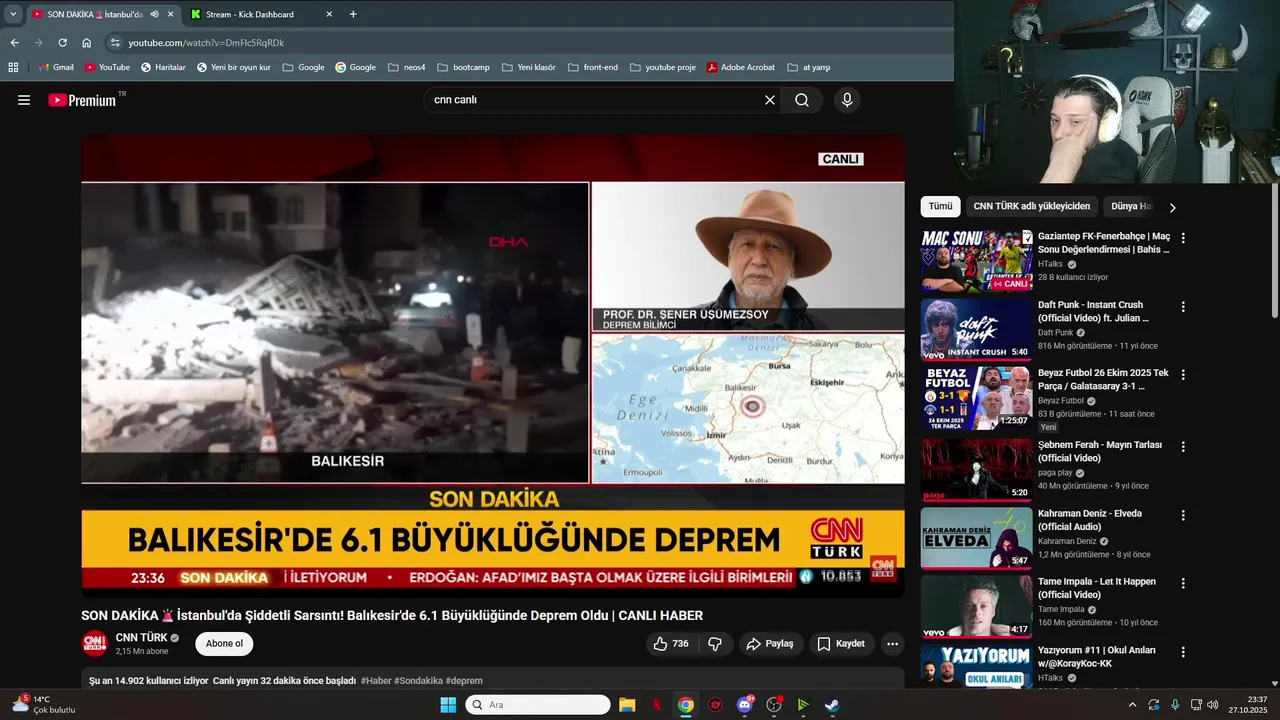This screenshot has width=1280, height=720.
Task: Open CNN TÜRK channel name link
Action: click(141, 638)
